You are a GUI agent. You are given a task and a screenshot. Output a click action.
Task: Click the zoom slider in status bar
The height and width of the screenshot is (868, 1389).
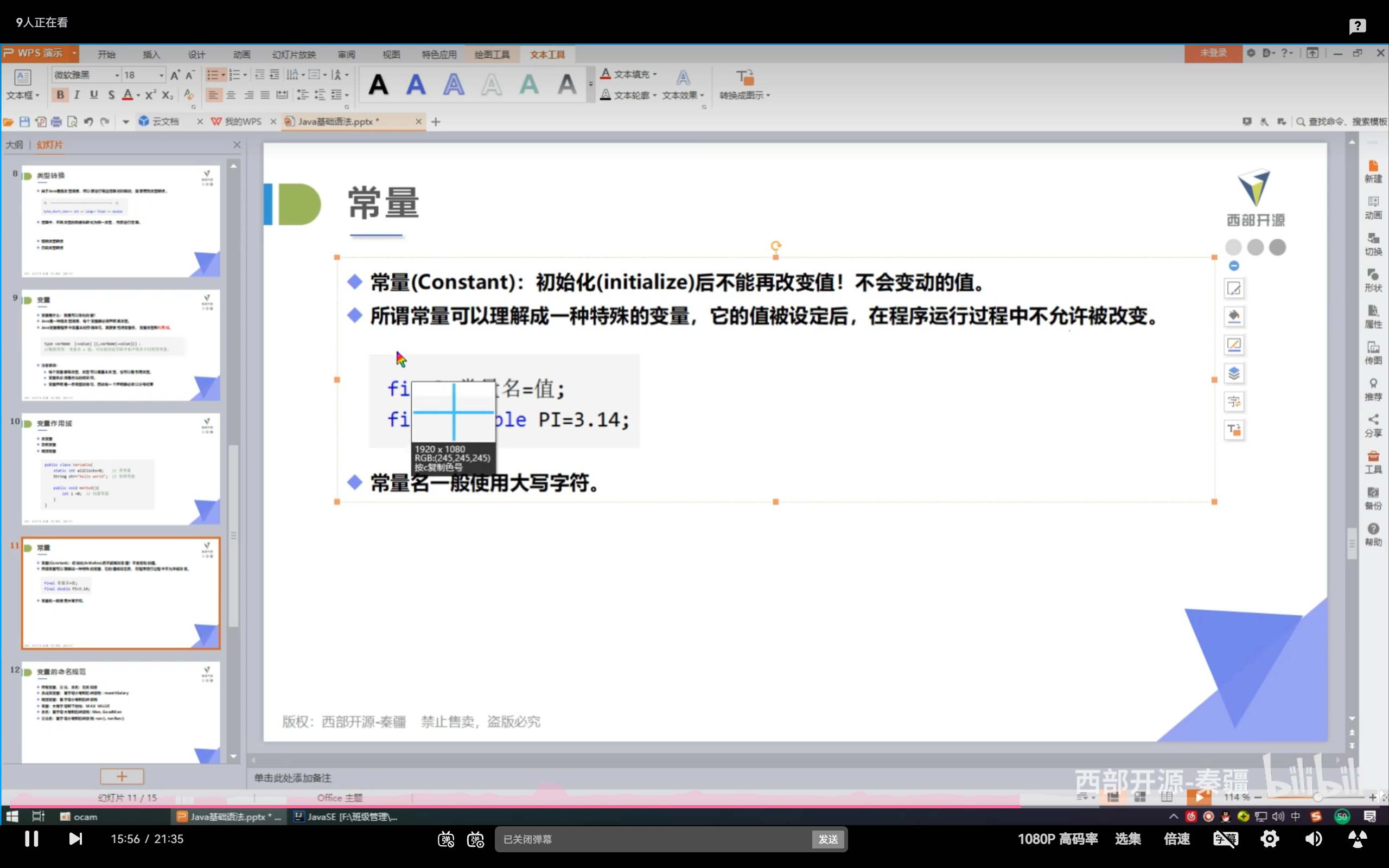[x=1318, y=797]
